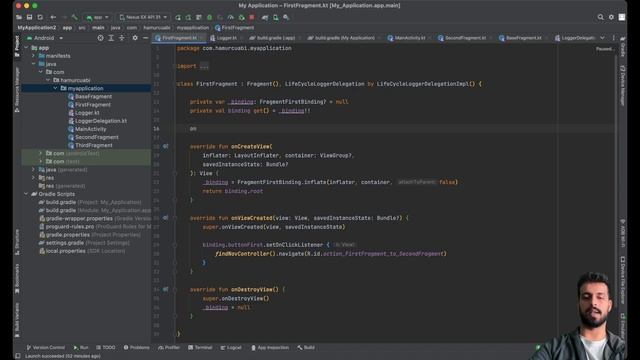Switch to the Logger.kt tab

(x=226, y=38)
